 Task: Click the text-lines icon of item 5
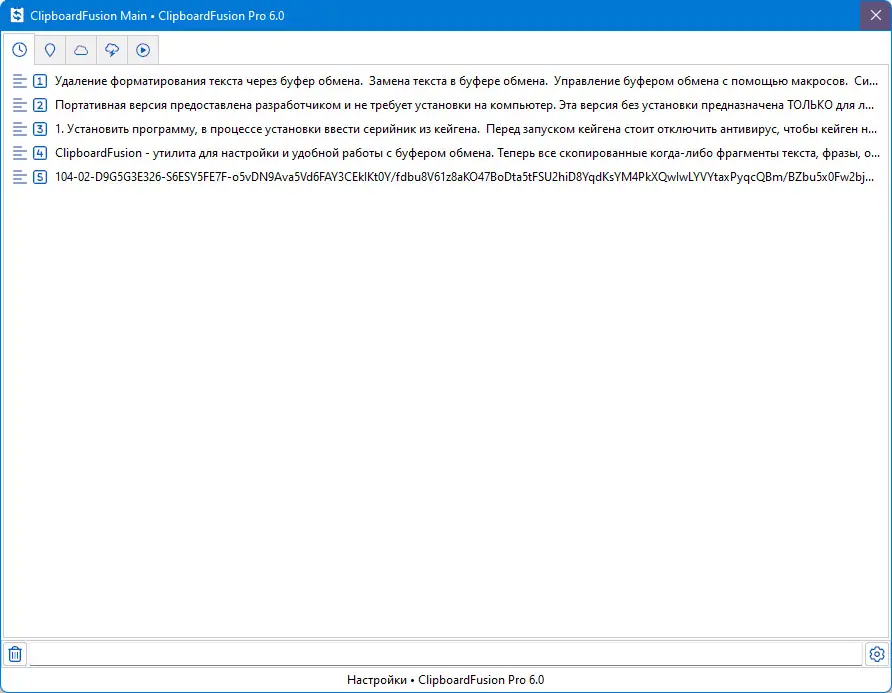(20, 177)
